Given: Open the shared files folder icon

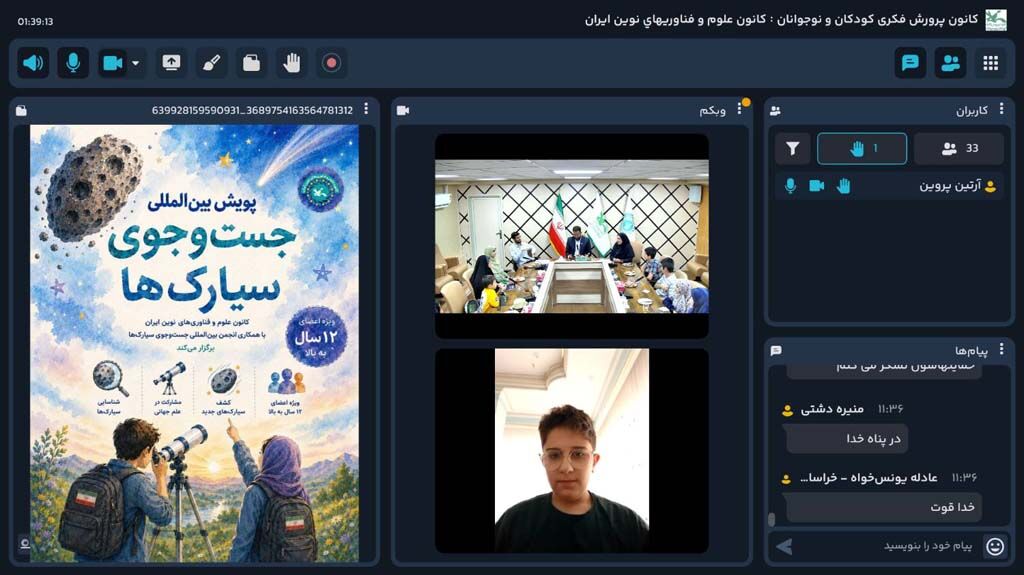Looking at the screenshot, I should pos(251,63).
